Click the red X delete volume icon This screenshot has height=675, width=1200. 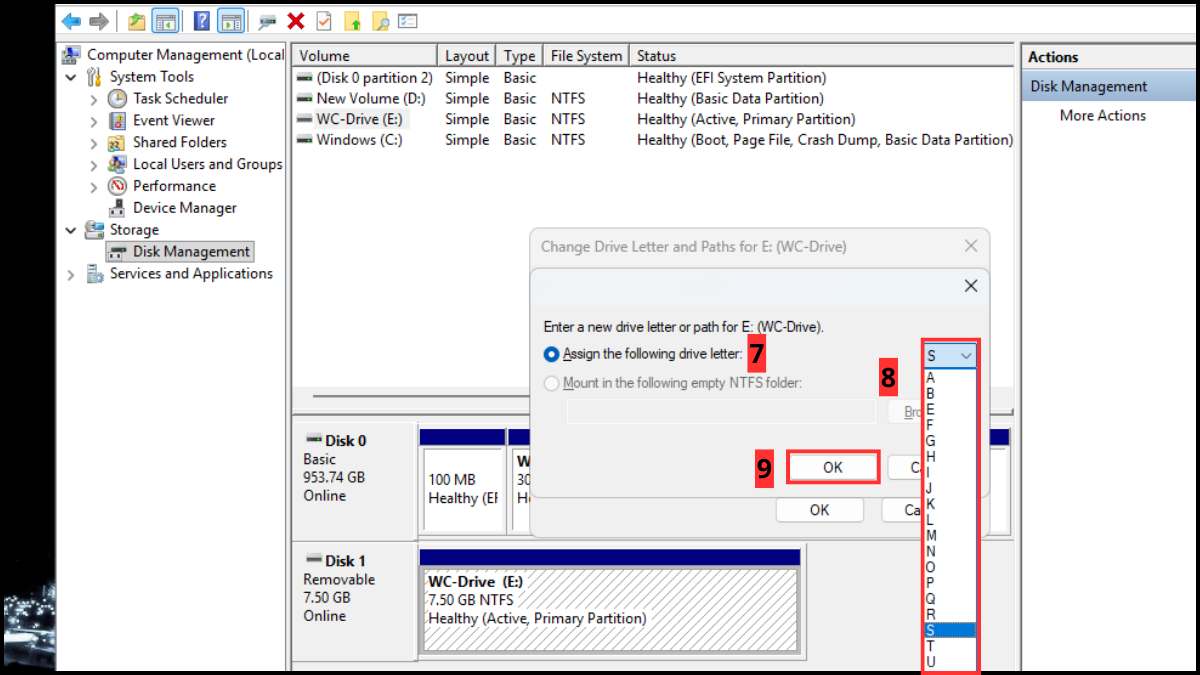tap(295, 20)
